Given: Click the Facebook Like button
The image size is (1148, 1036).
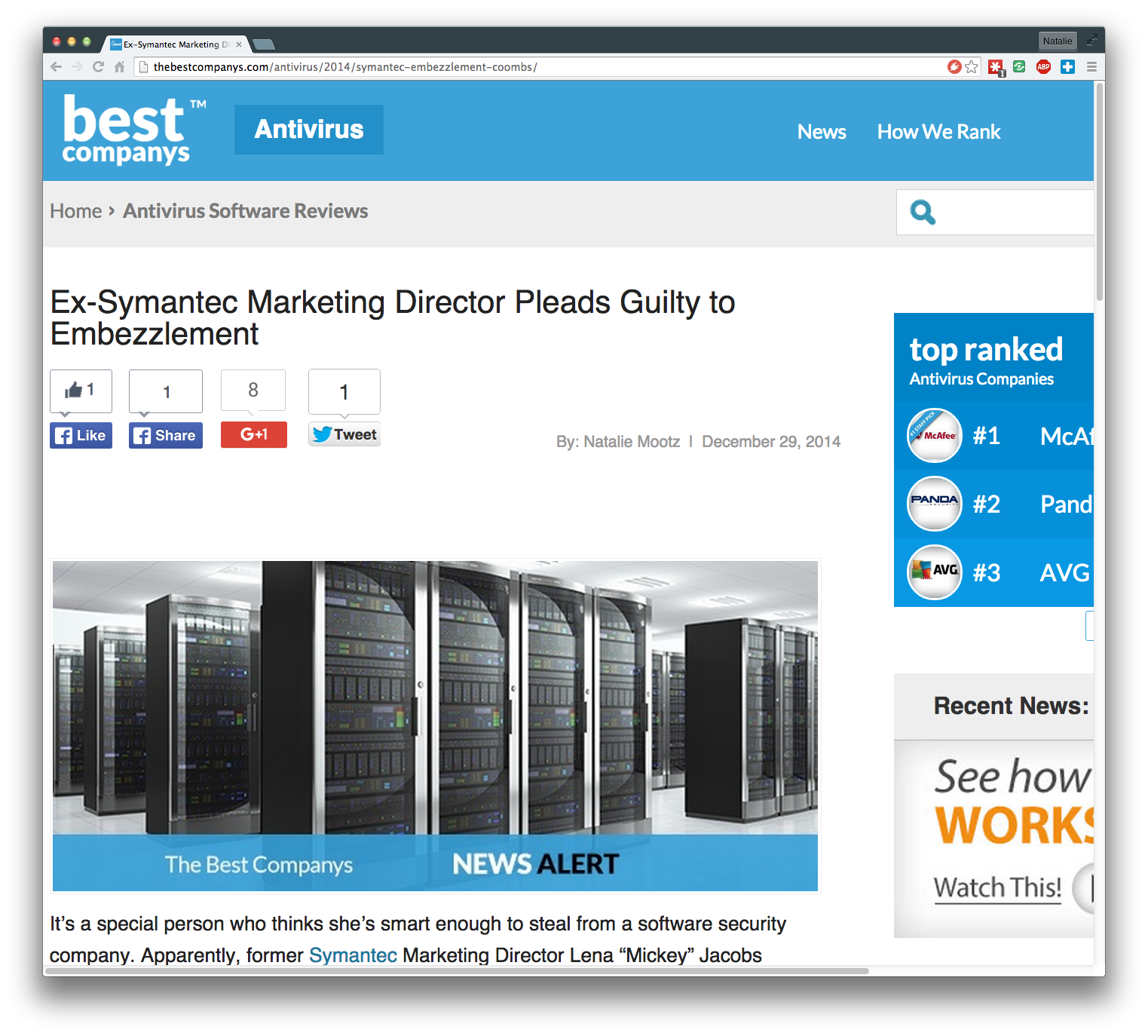Looking at the screenshot, I should pyautogui.click(x=81, y=436).
